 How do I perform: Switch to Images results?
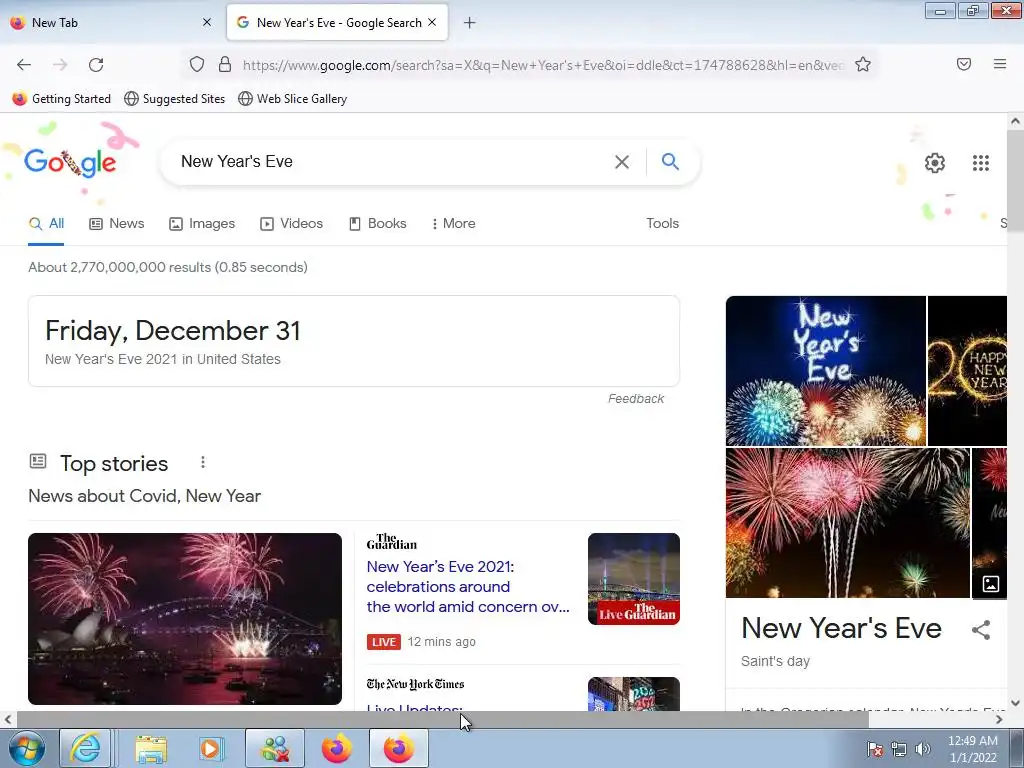click(x=202, y=223)
